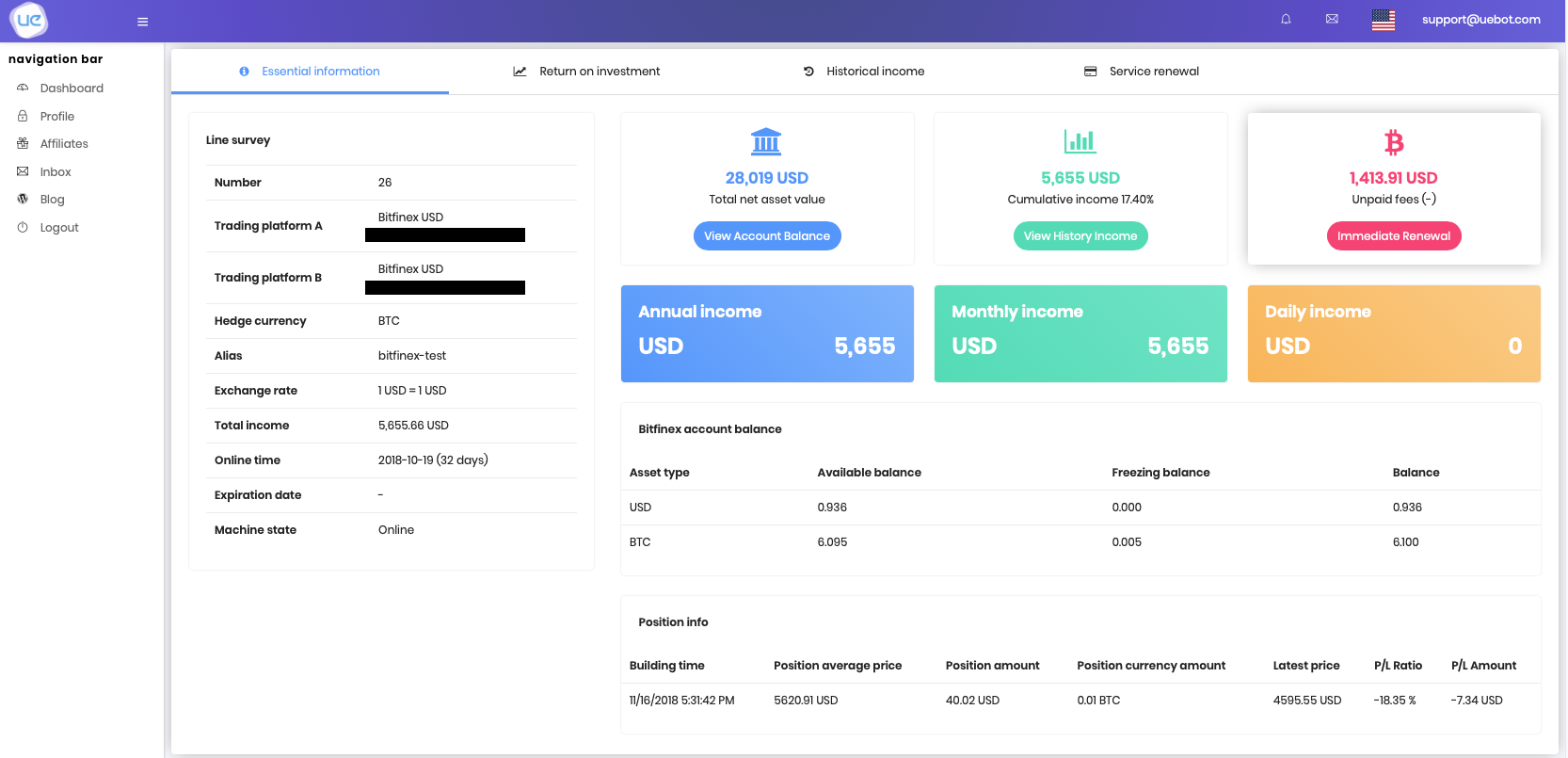This screenshot has height=758, width=1568.
Task: Click the Logout power icon
Action: coord(23,227)
